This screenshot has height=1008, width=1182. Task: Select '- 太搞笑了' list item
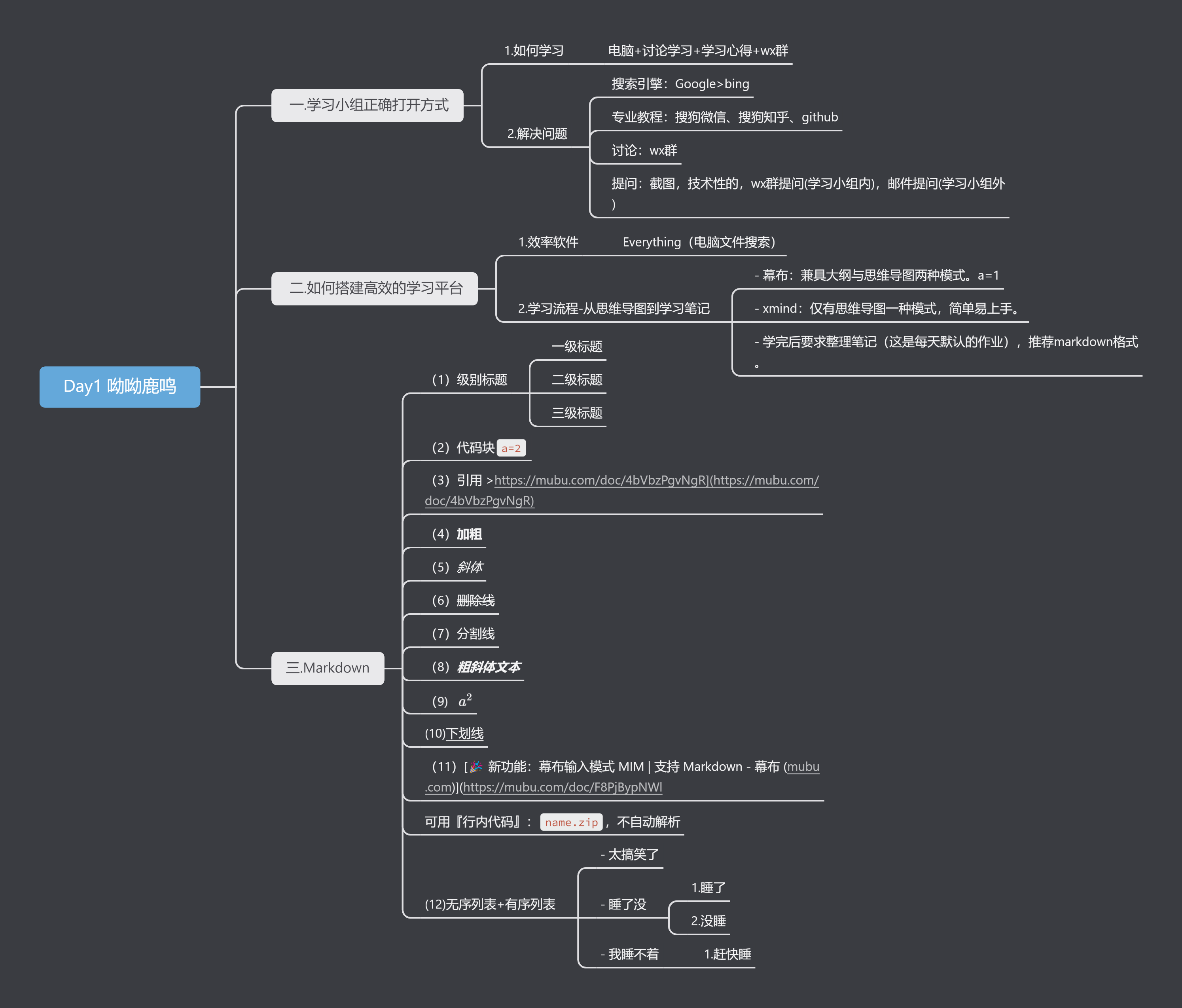click(629, 855)
